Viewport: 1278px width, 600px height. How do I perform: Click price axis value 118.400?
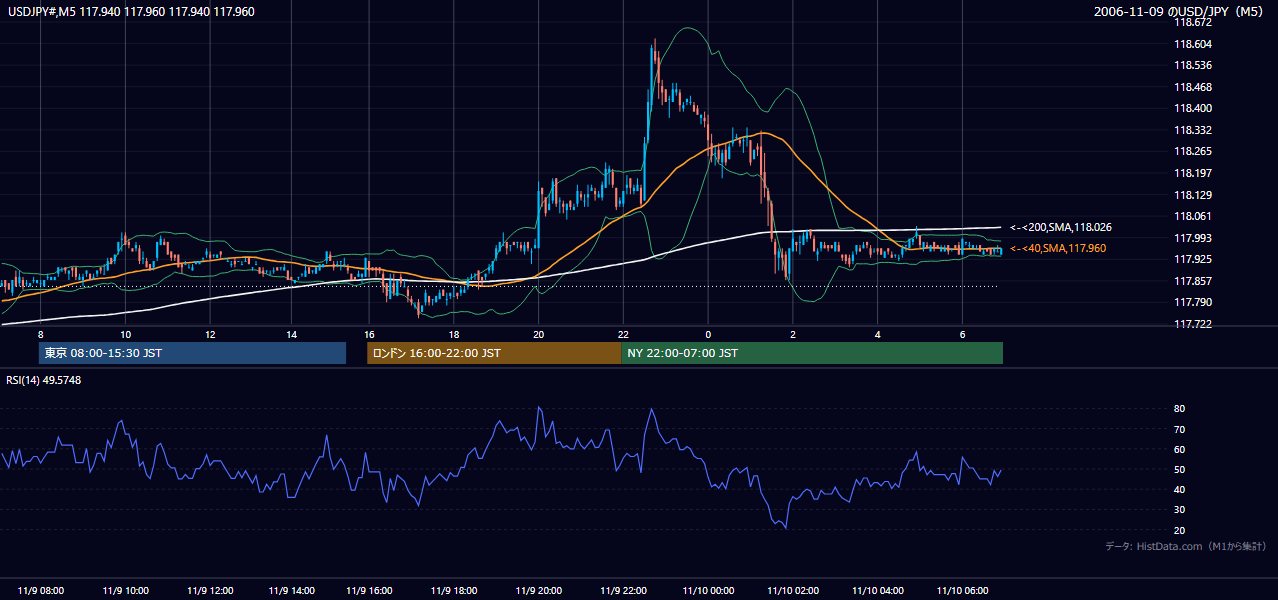click(1193, 108)
